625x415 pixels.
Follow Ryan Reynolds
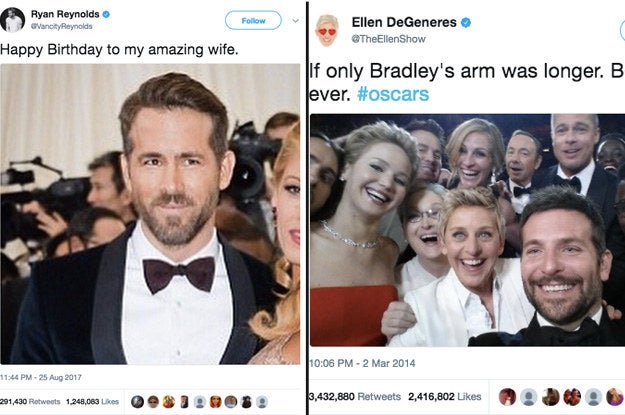pos(253,20)
